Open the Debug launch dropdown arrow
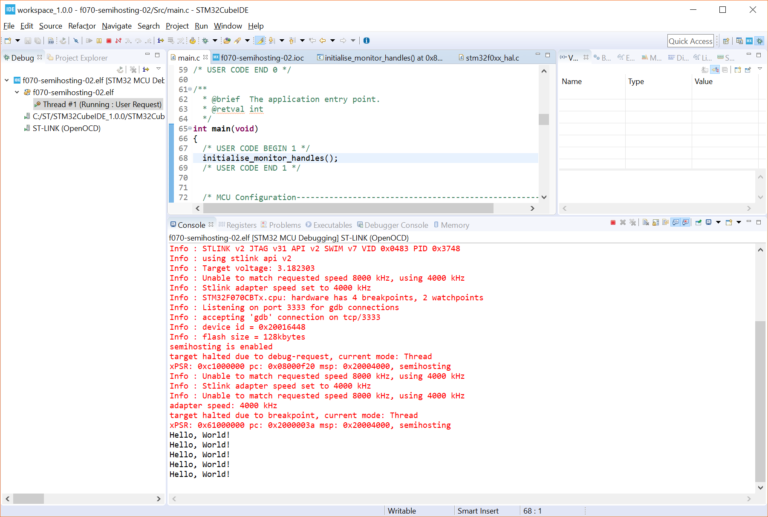The width and height of the screenshot is (768, 517). [x=215, y=41]
